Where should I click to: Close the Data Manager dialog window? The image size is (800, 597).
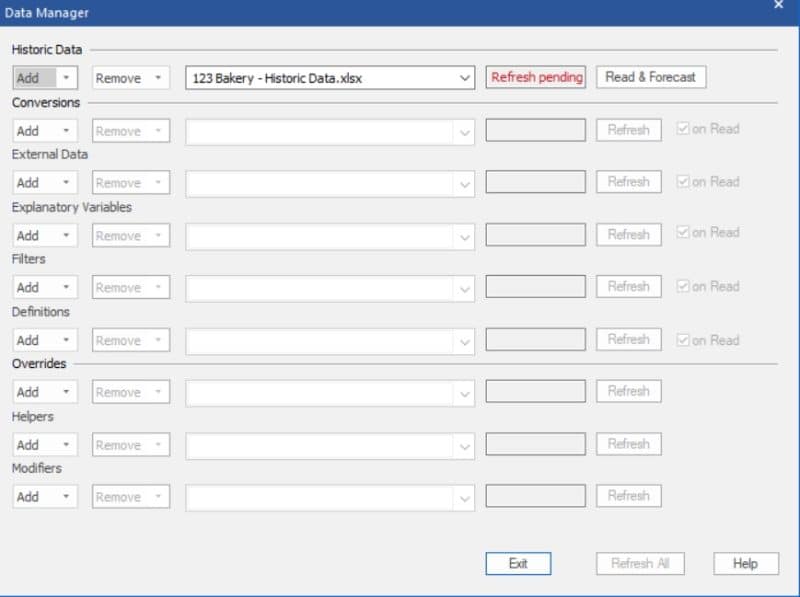click(x=779, y=5)
